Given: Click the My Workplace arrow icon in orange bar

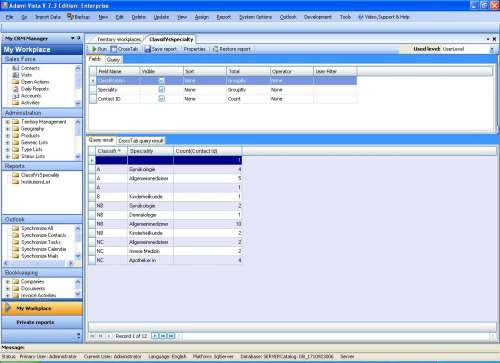Looking at the screenshot, I should point(8,308).
